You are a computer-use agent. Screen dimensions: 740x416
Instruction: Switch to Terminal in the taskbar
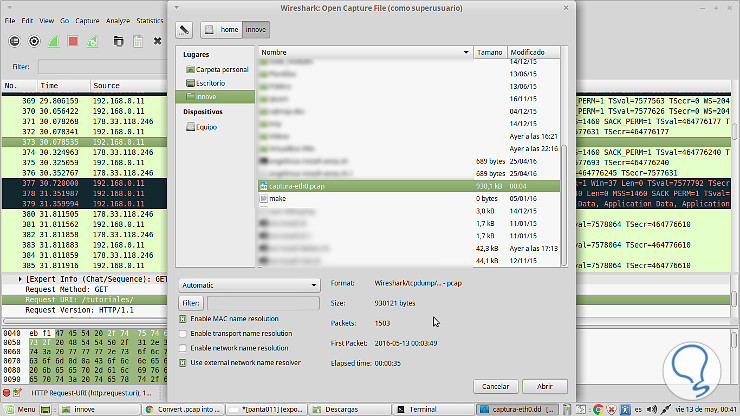pyautogui.click(x=432, y=409)
